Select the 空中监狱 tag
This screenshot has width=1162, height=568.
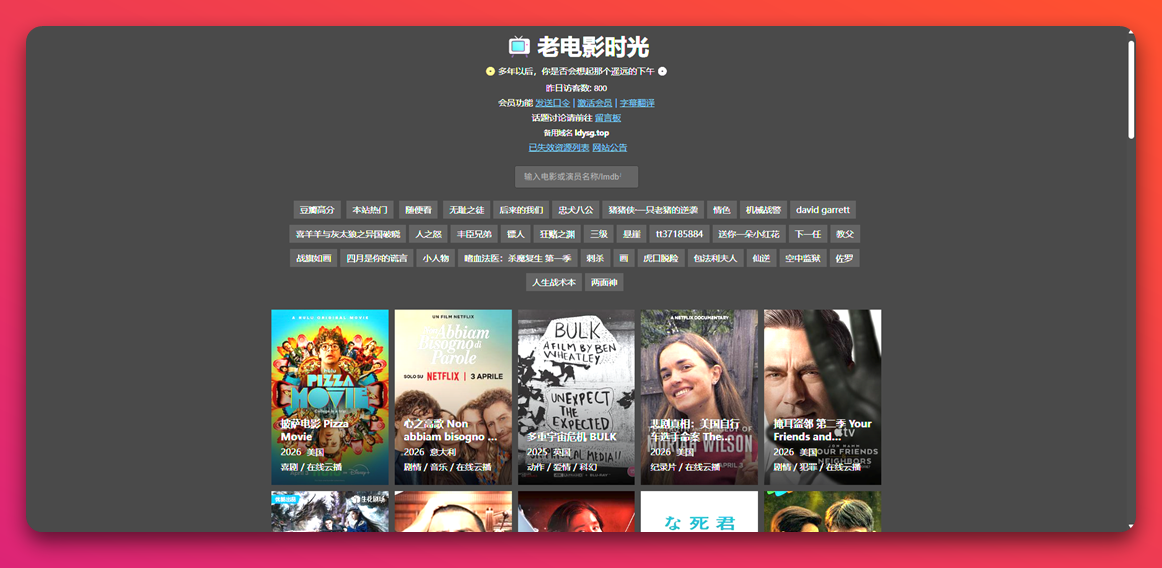click(803, 259)
